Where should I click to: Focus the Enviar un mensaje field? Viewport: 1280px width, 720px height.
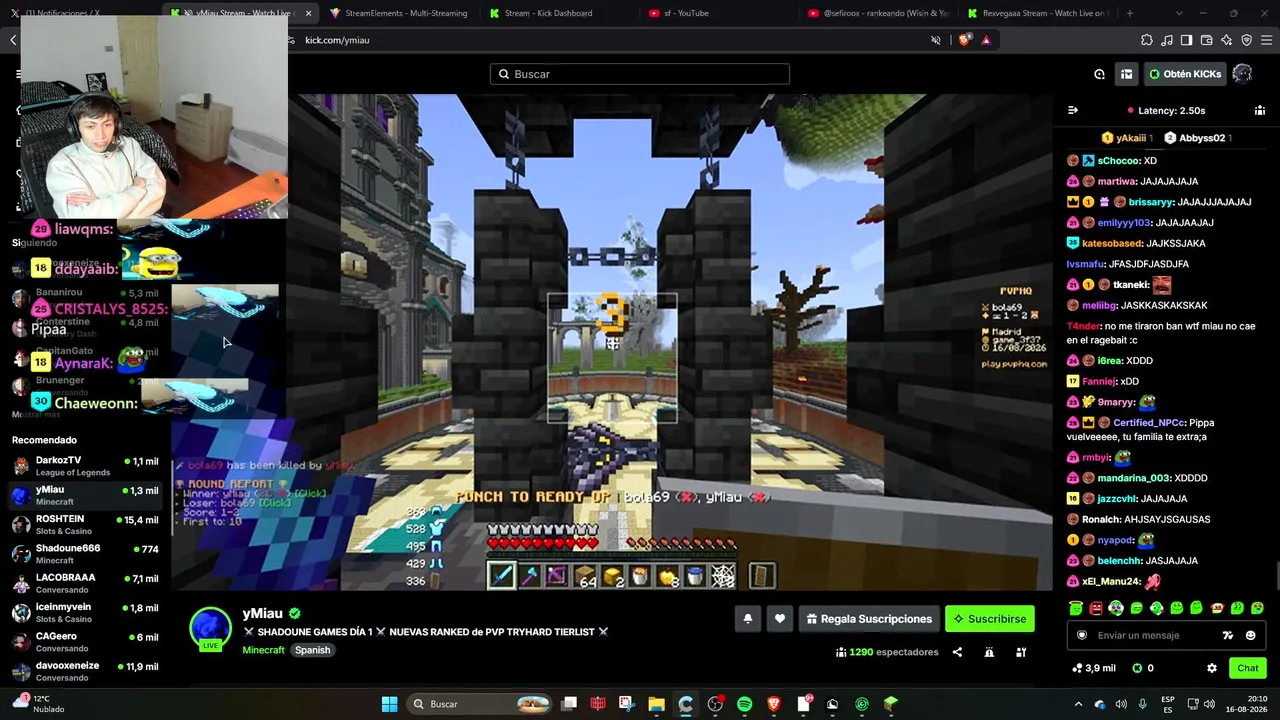(1166, 635)
